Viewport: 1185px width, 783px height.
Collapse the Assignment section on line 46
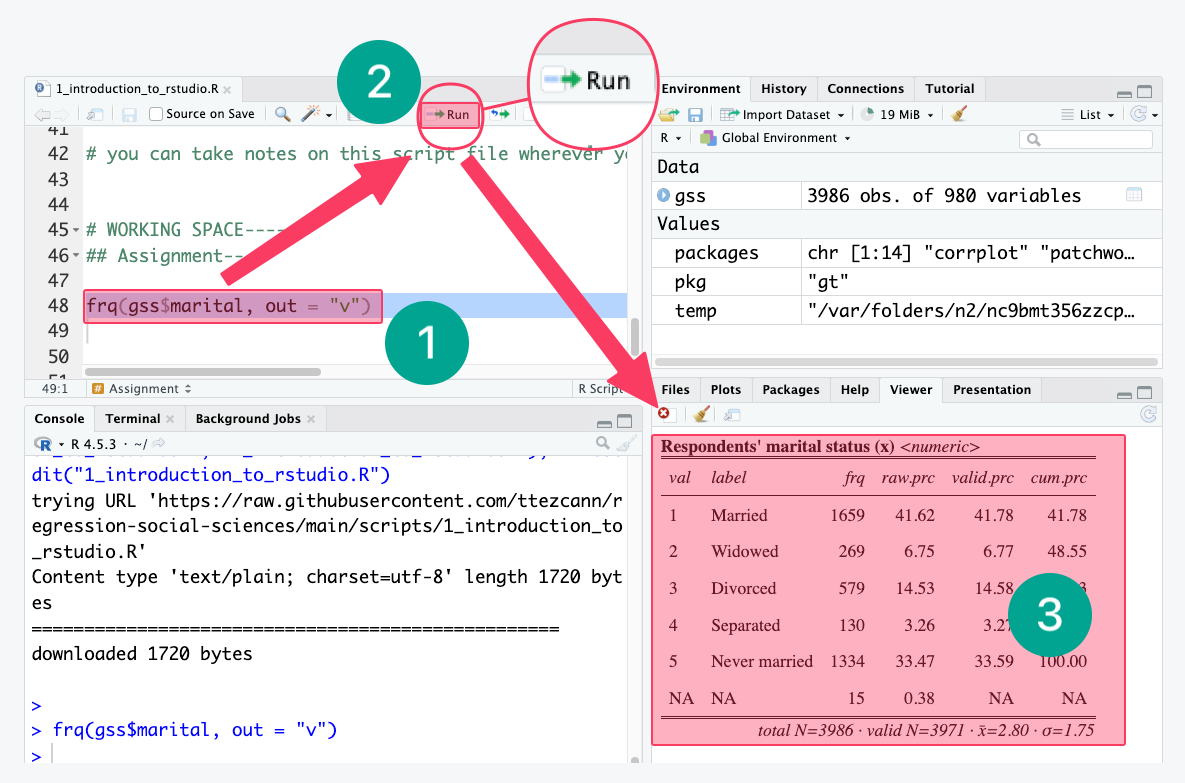76,255
